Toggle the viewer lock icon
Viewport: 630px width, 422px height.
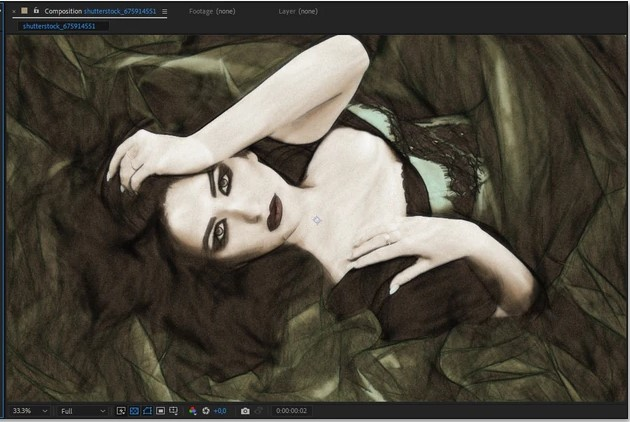click(x=35, y=11)
